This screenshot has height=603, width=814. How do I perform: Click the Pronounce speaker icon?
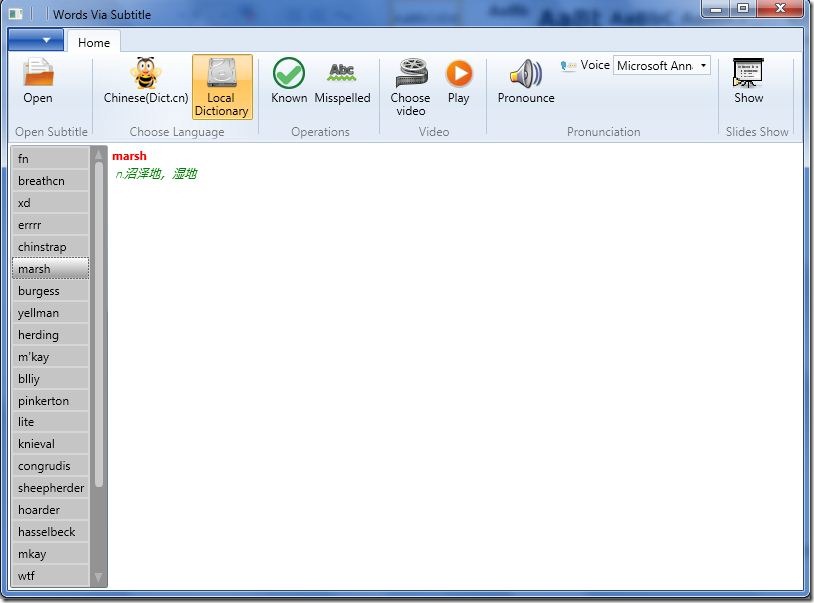coord(525,81)
